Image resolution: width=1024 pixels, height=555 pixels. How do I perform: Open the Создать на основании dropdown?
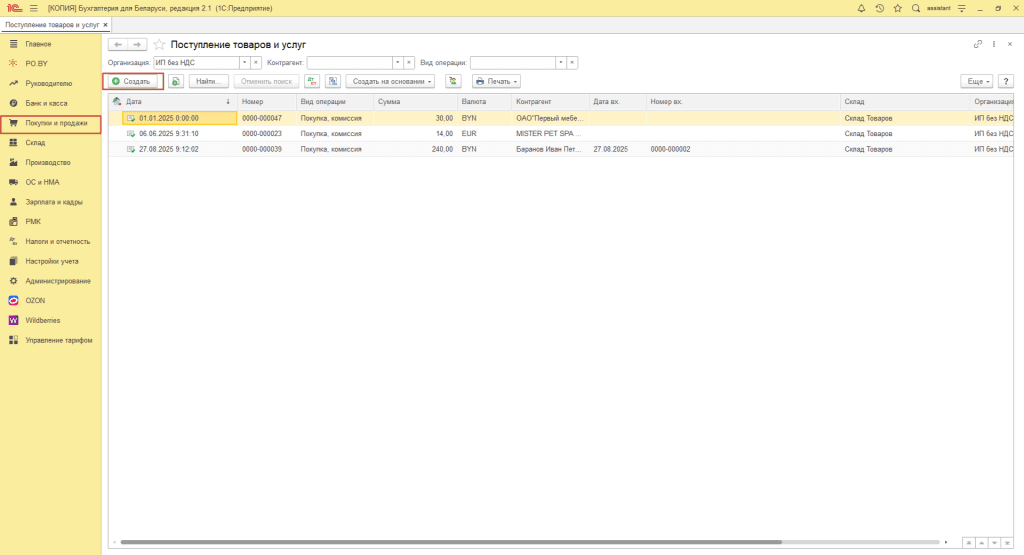pos(390,81)
